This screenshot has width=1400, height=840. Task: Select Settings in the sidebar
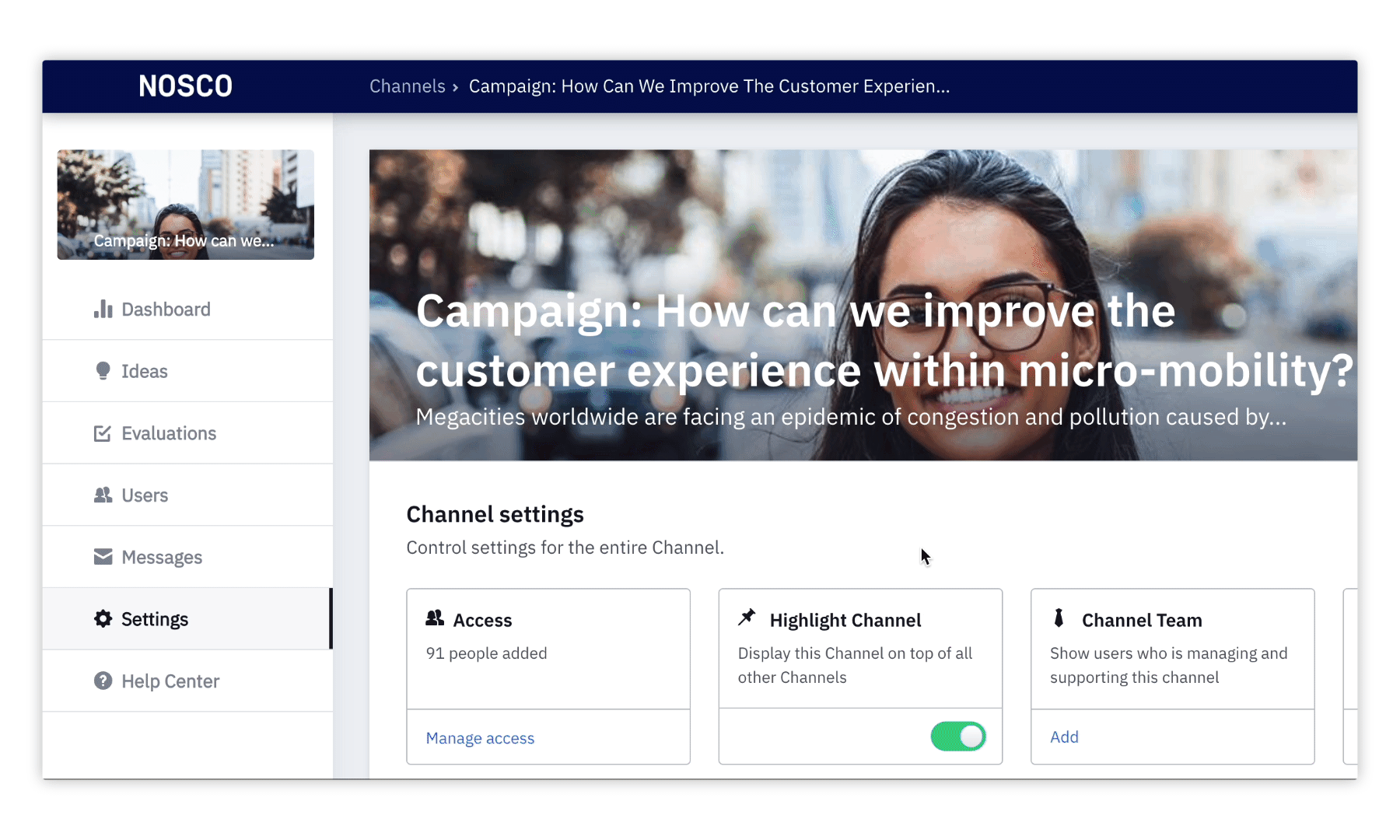[187, 618]
